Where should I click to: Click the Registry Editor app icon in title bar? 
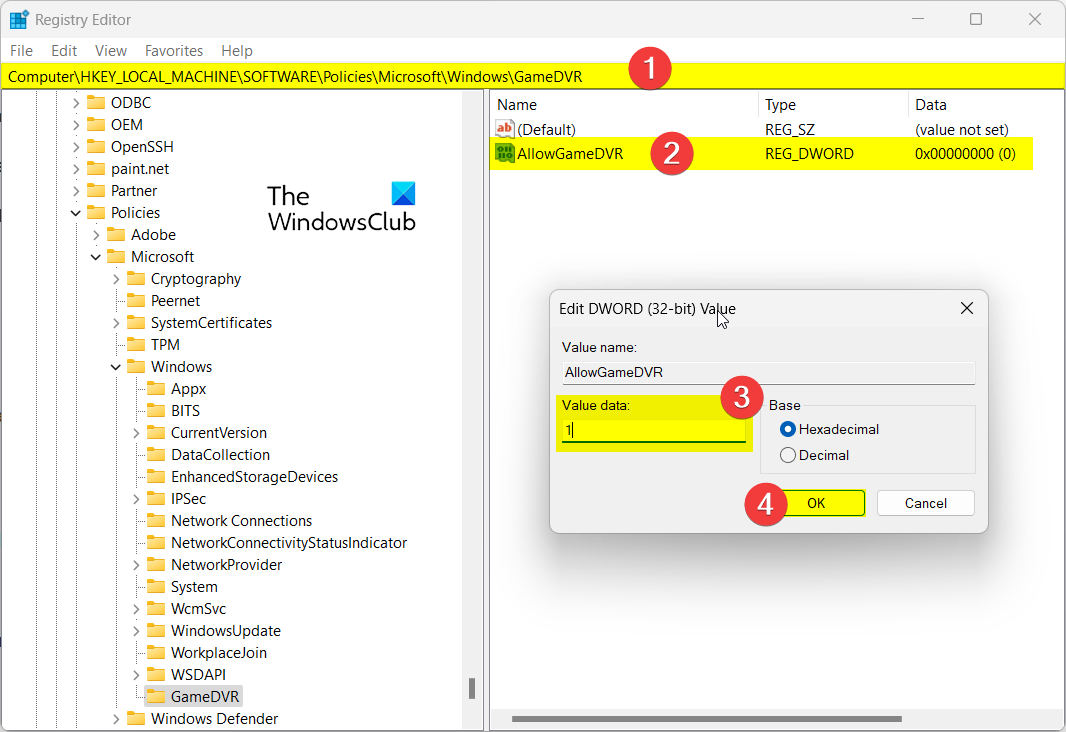click(18, 20)
